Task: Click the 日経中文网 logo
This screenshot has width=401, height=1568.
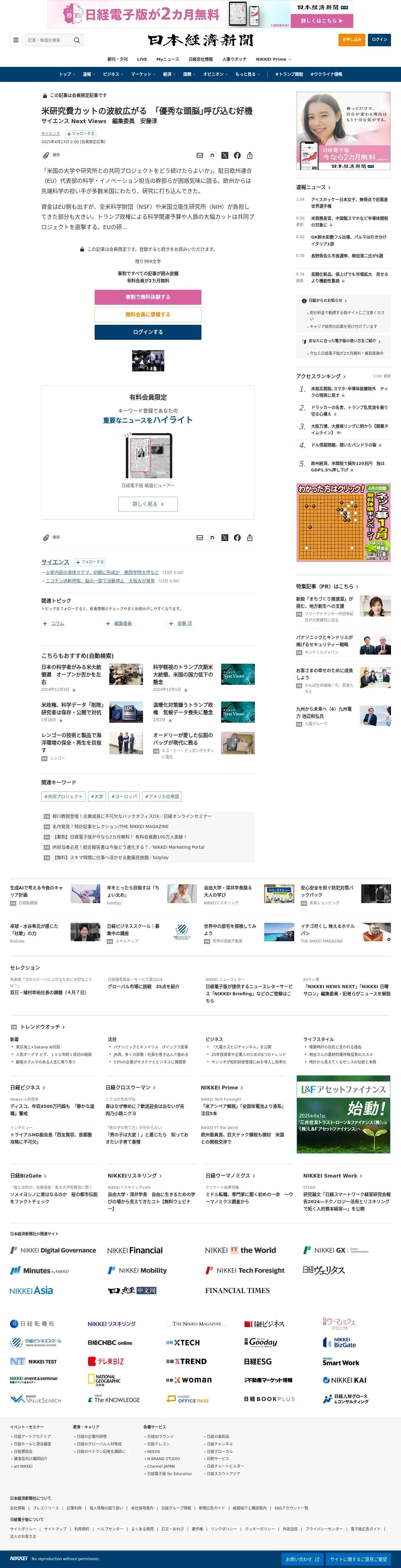Action: (x=132, y=1290)
